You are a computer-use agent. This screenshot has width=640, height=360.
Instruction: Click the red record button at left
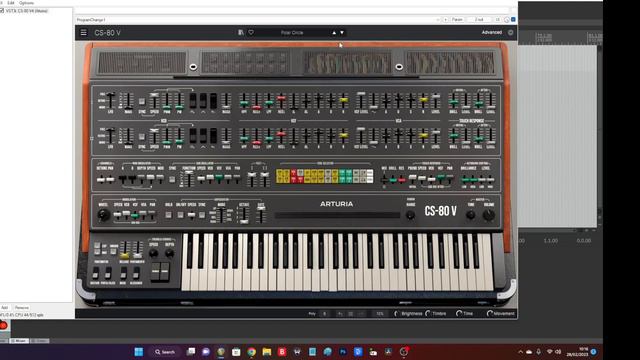click(3, 325)
